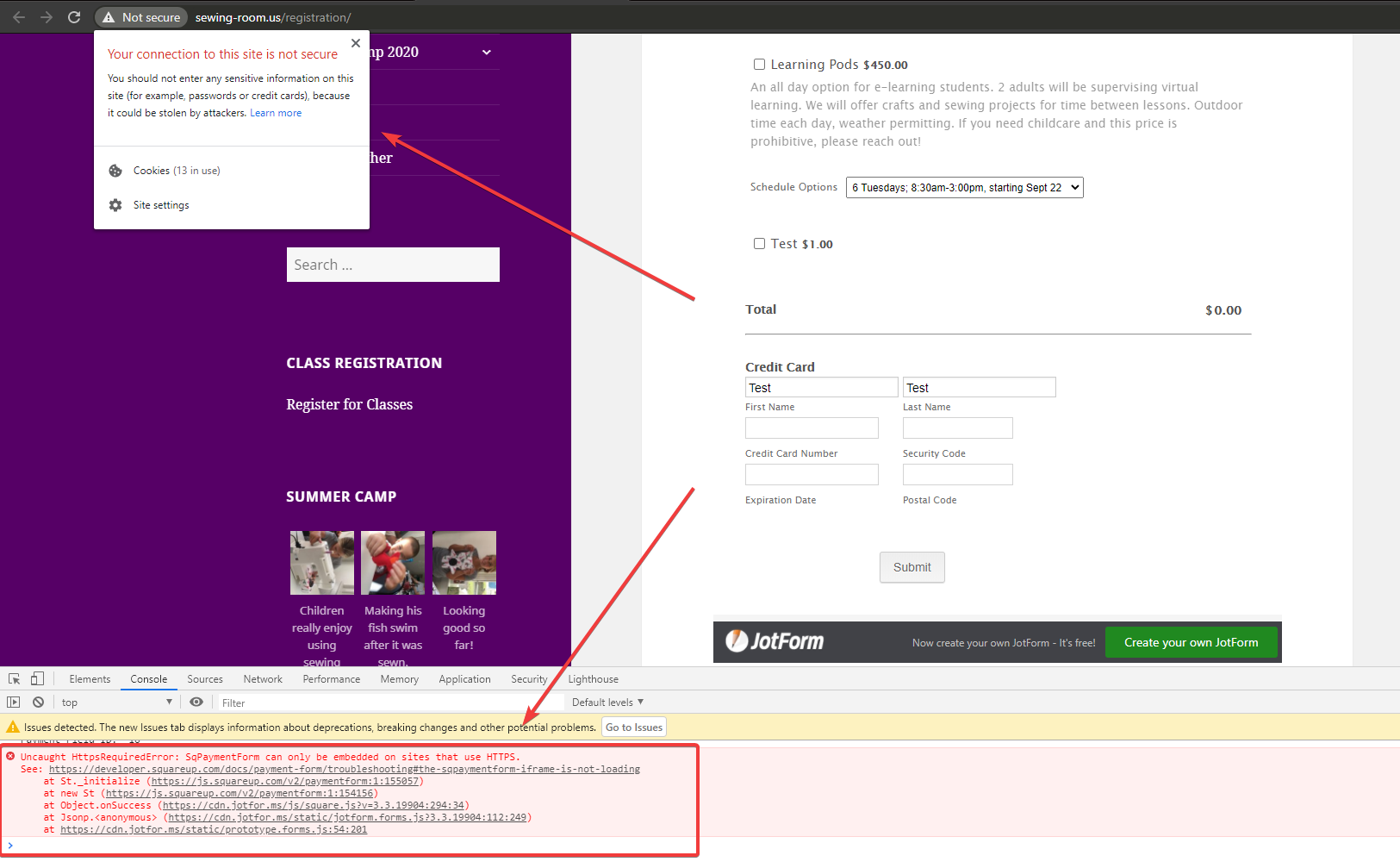The height and width of the screenshot is (868, 1400).
Task: Switch to the Network tab
Action: pos(263,679)
